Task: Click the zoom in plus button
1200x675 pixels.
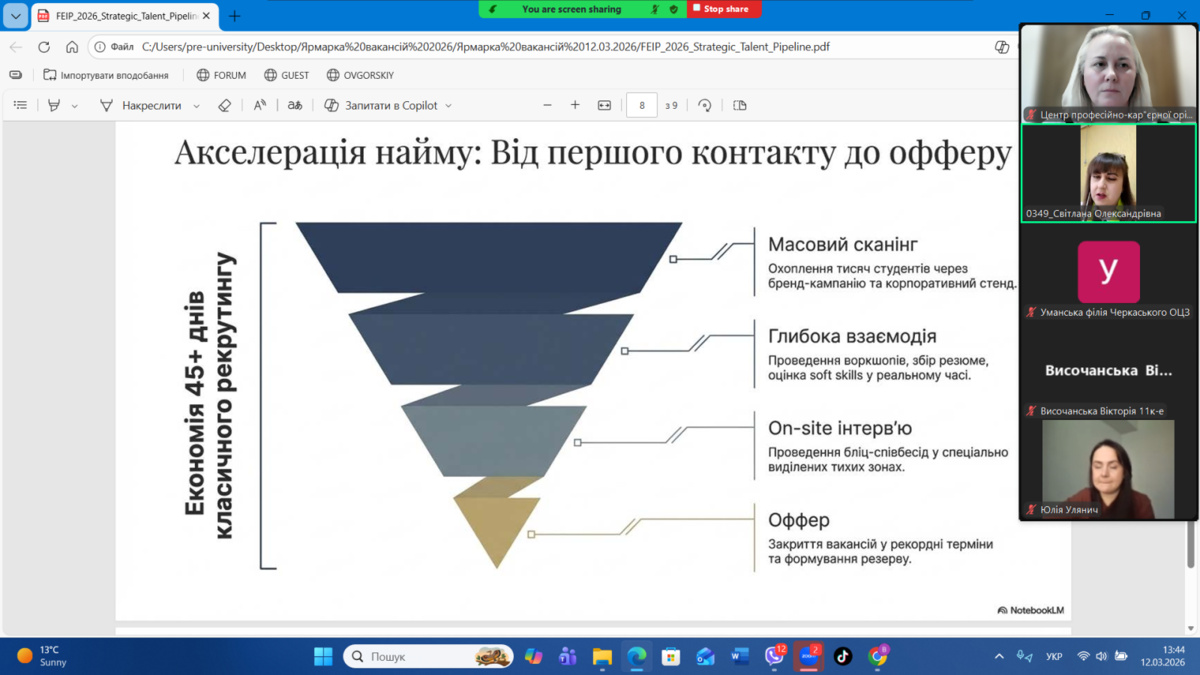Action: (575, 105)
